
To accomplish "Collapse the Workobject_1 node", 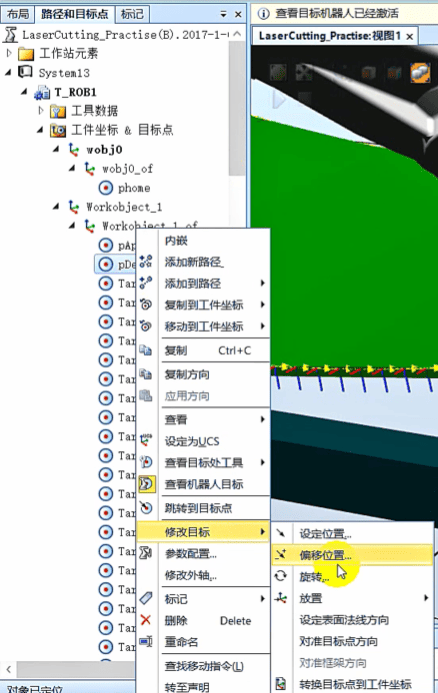I will tap(56, 206).
